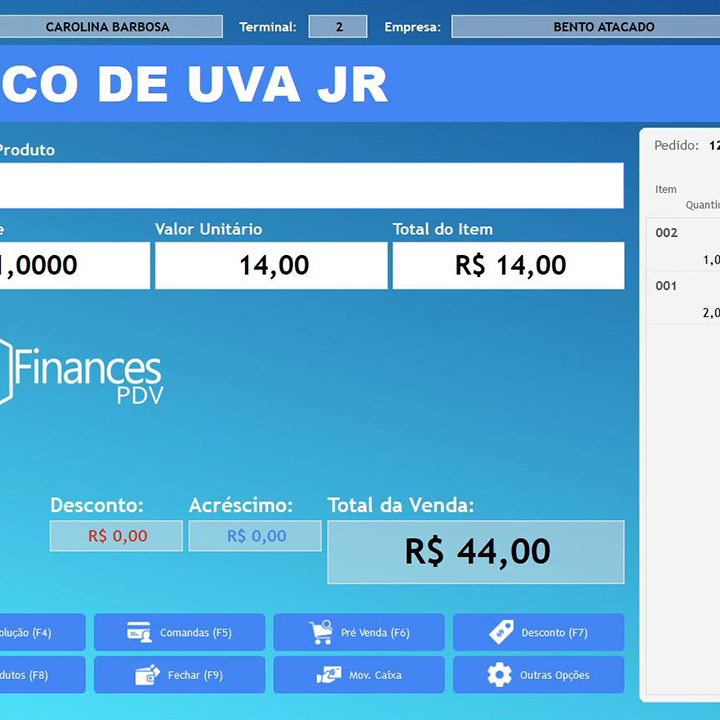Click the Total da Venda R$ 44,00 box
Screen dimensions: 720x720
pyautogui.click(x=476, y=552)
